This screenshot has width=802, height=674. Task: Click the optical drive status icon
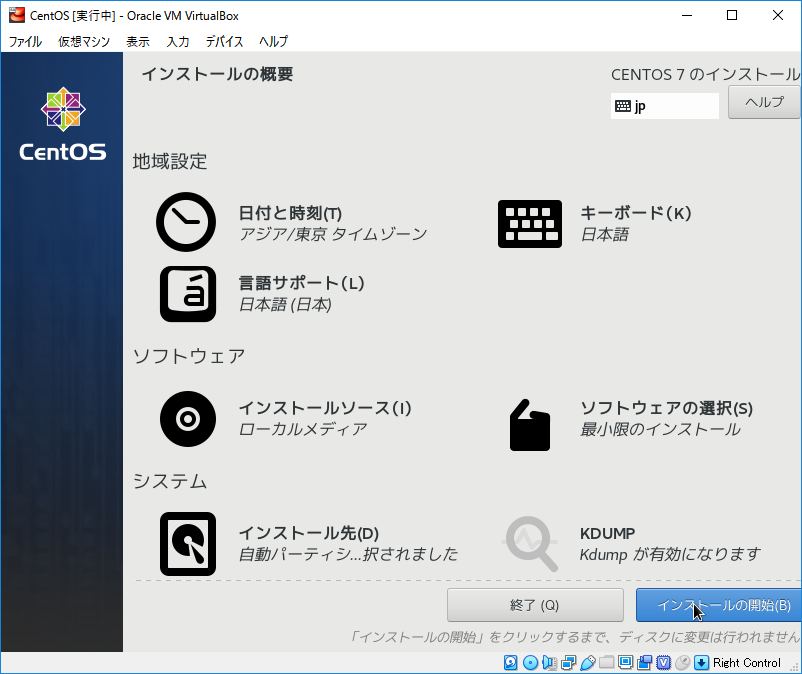pos(530,663)
